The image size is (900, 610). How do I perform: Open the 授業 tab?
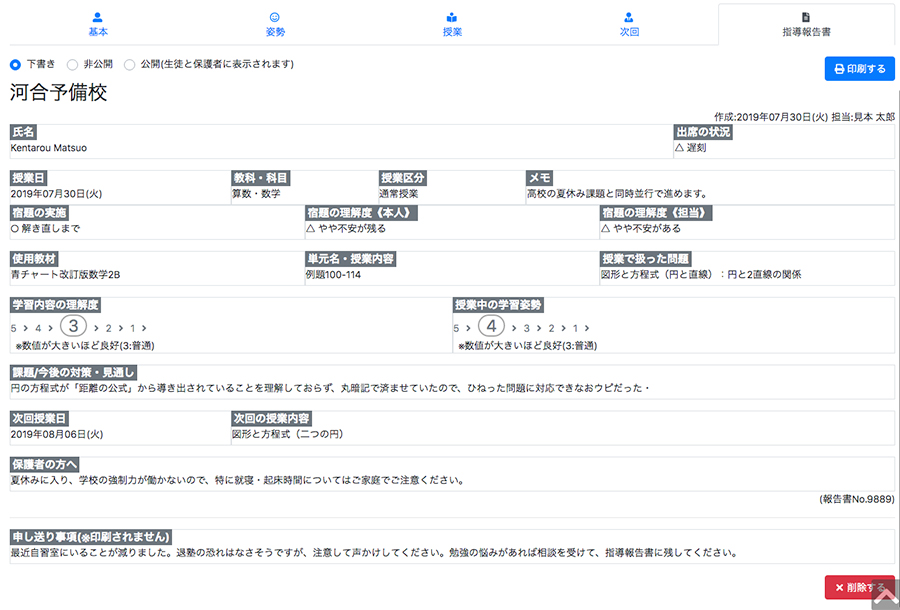452,25
